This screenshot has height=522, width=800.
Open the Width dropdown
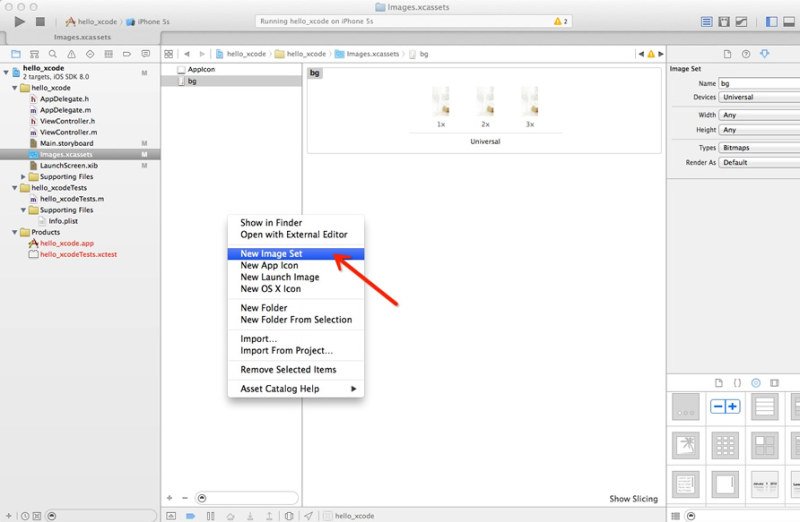pos(759,115)
